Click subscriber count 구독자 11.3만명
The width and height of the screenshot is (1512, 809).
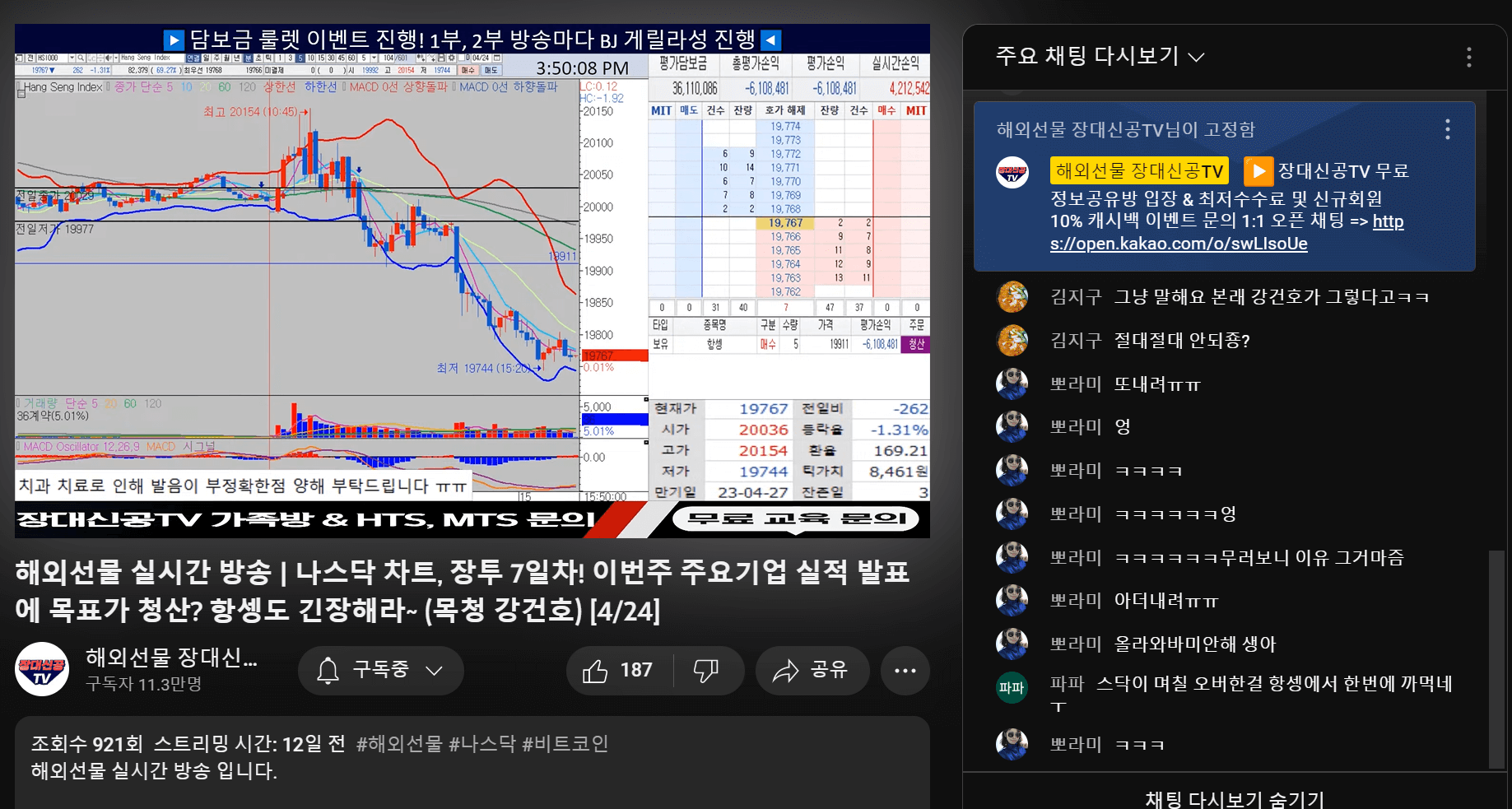point(144,684)
